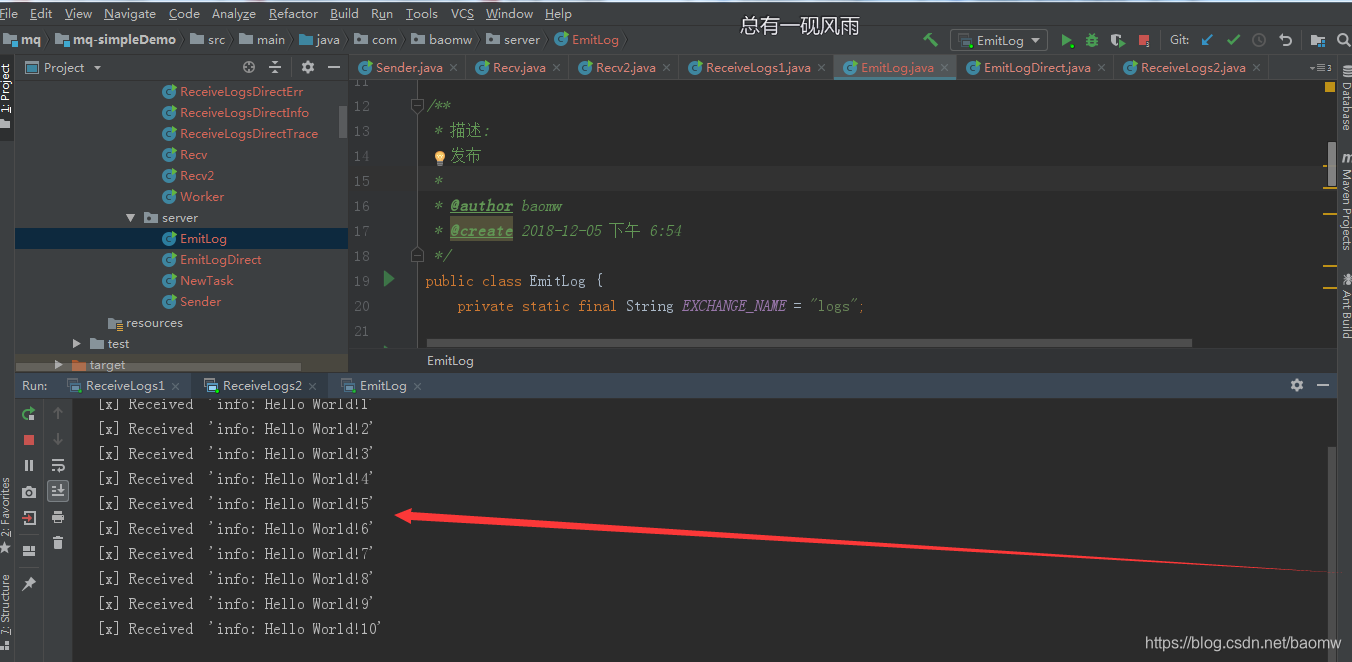Screen dimensions: 1352x662
Task: Switch to the Sender.java tab
Action: tap(408, 67)
